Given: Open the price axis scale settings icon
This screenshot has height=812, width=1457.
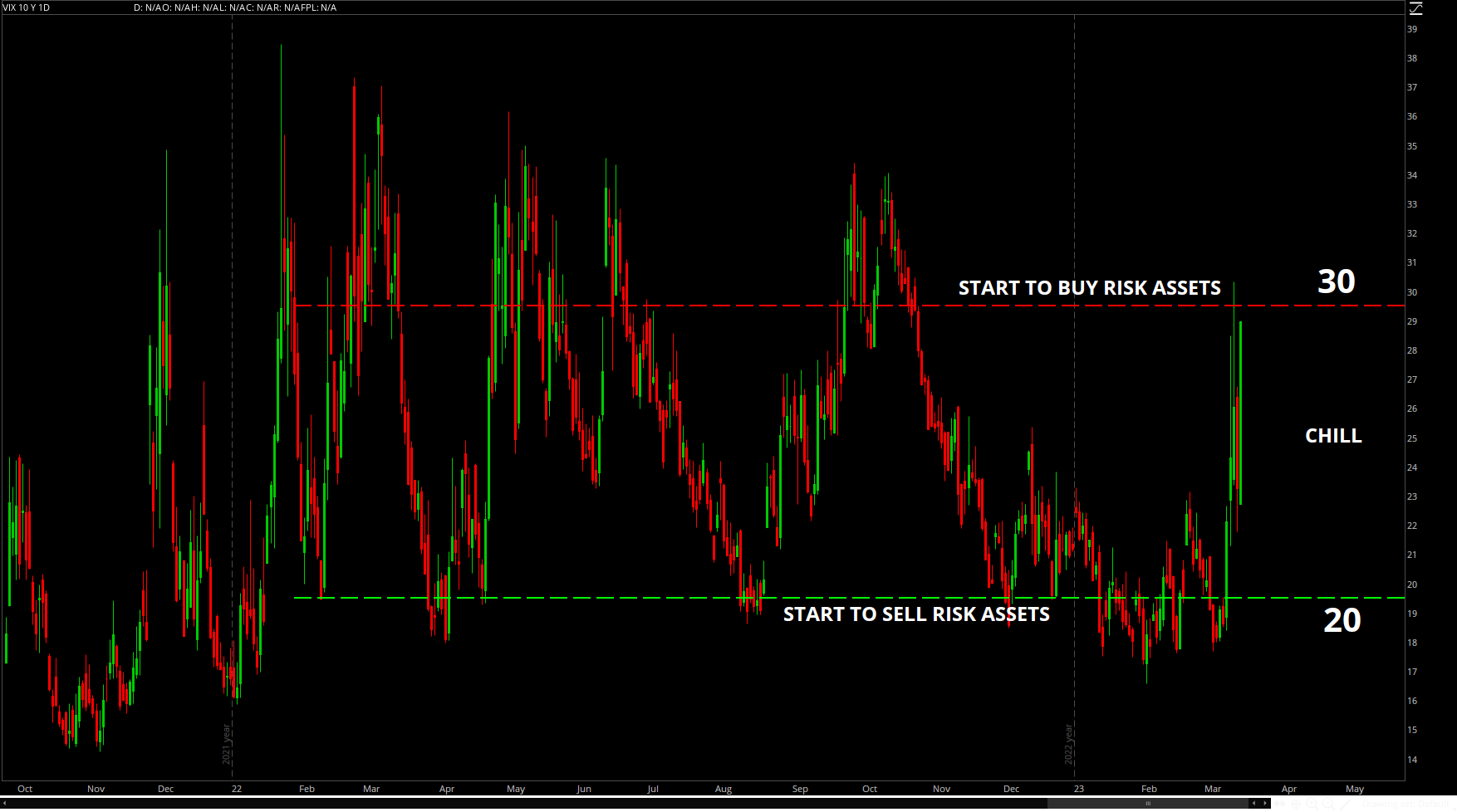Looking at the screenshot, I should tap(1416, 8).
